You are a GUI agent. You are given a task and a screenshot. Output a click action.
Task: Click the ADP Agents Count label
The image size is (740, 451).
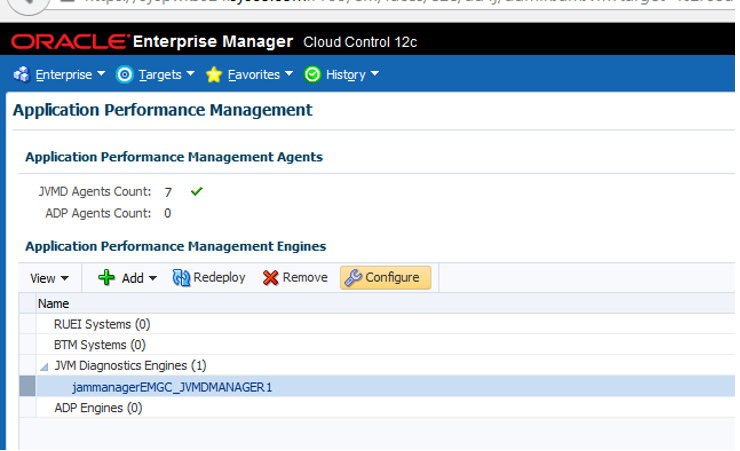98,213
